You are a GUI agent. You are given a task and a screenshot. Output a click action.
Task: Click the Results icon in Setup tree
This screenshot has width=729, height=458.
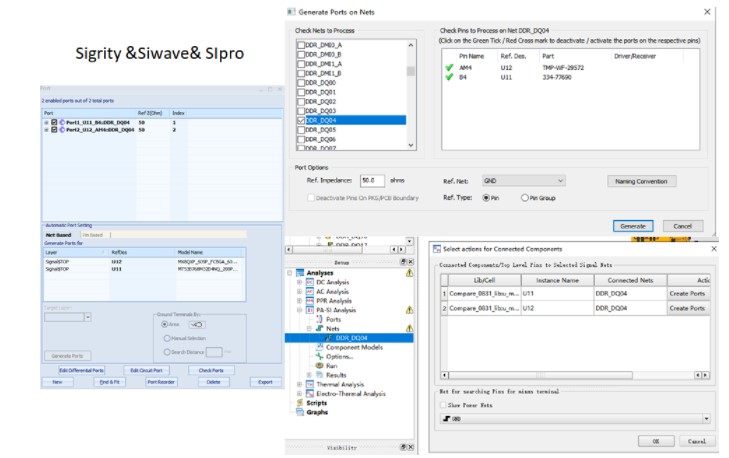(319, 375)
